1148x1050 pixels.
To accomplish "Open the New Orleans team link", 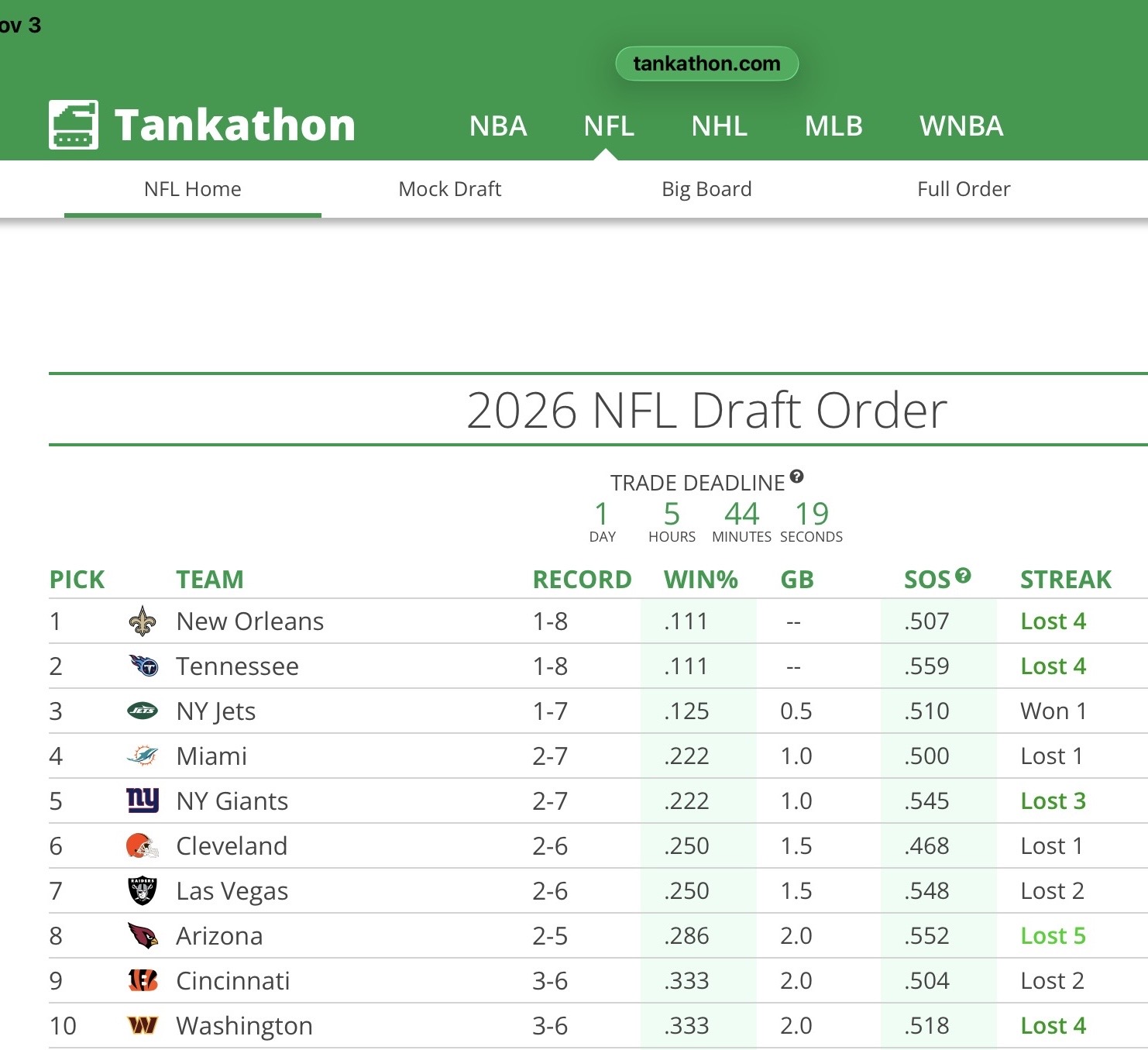I will tap(250, 621).
